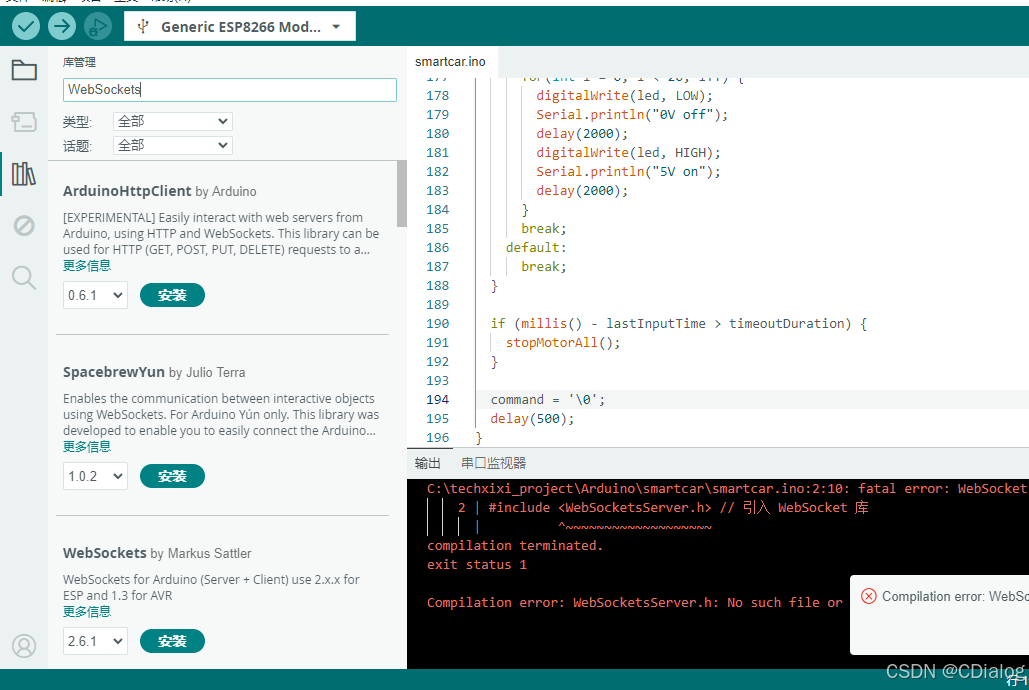The image size is (1029, 690).
Task: Open the Sketchbook folder icon
Action: click(24, 70)
